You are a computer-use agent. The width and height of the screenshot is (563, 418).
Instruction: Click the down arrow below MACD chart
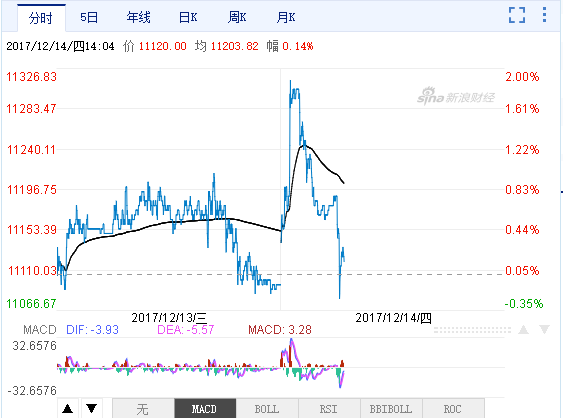pyautogui.click(x=92, y=408)
